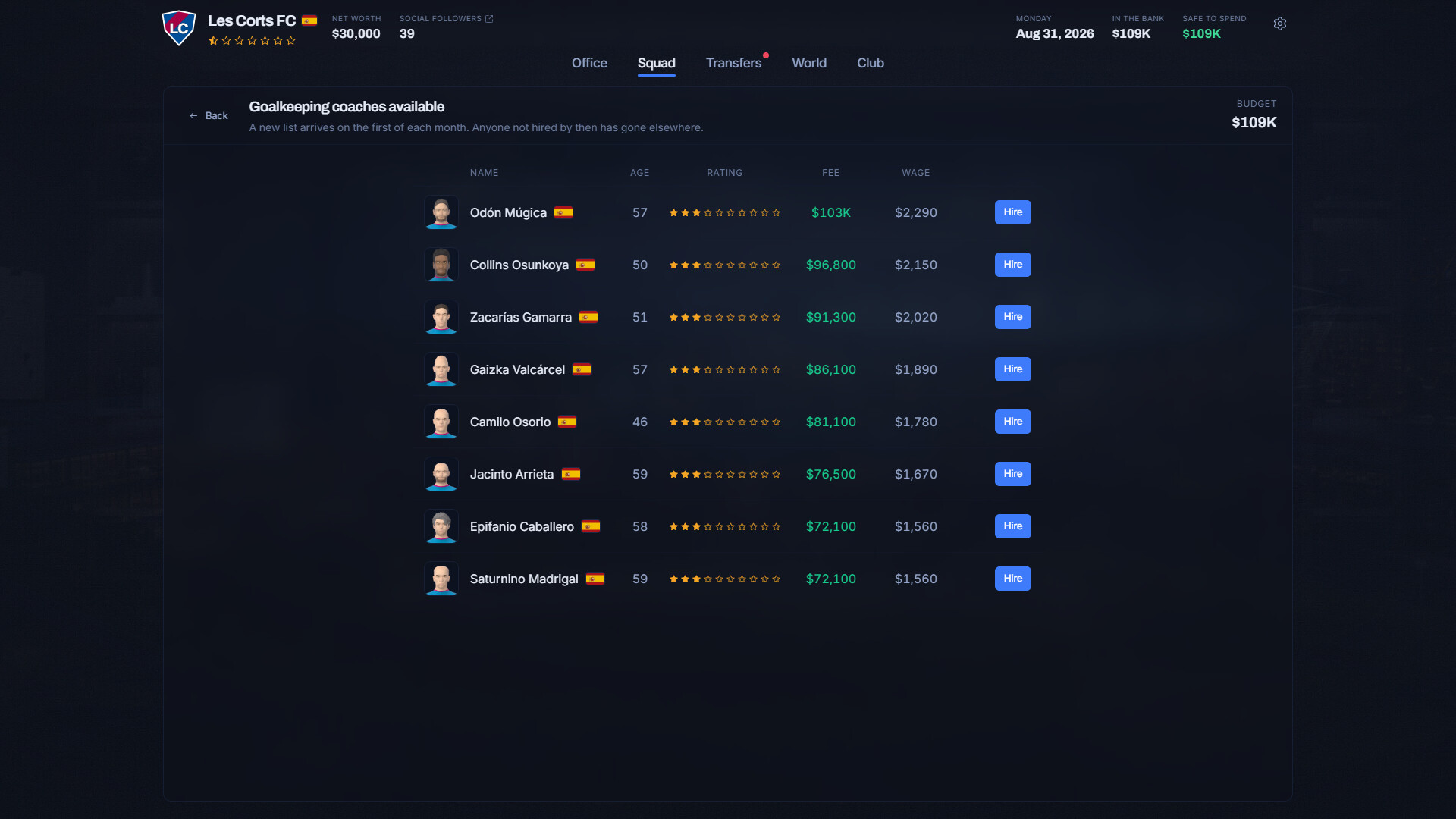This screenshot has width=1456, height=819.
Task: Hire Zacarías Gamarra
Action: point(1012,317)
